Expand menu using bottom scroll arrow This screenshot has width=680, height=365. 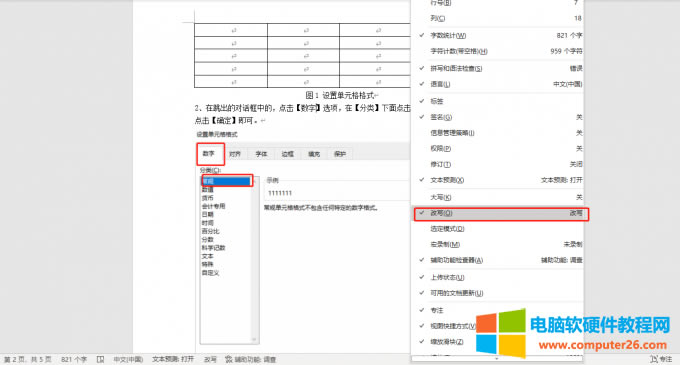tap(497, 359)
